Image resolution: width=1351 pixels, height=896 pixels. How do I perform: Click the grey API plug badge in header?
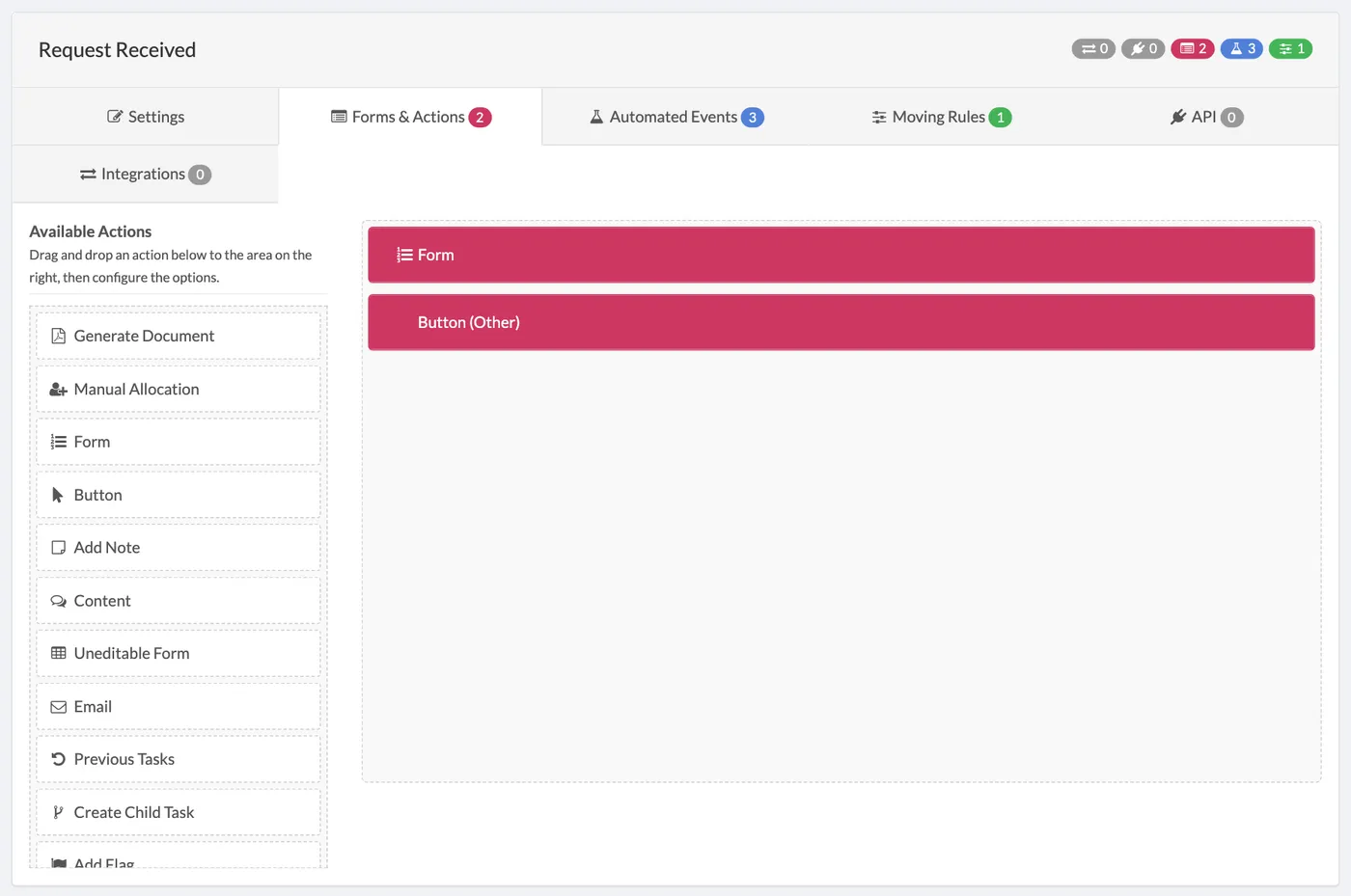point(1143,48)
